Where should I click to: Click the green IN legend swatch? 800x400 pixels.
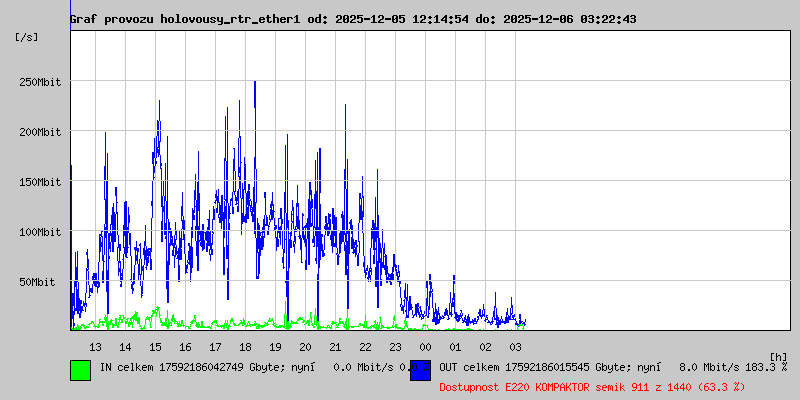coord(80,369)
